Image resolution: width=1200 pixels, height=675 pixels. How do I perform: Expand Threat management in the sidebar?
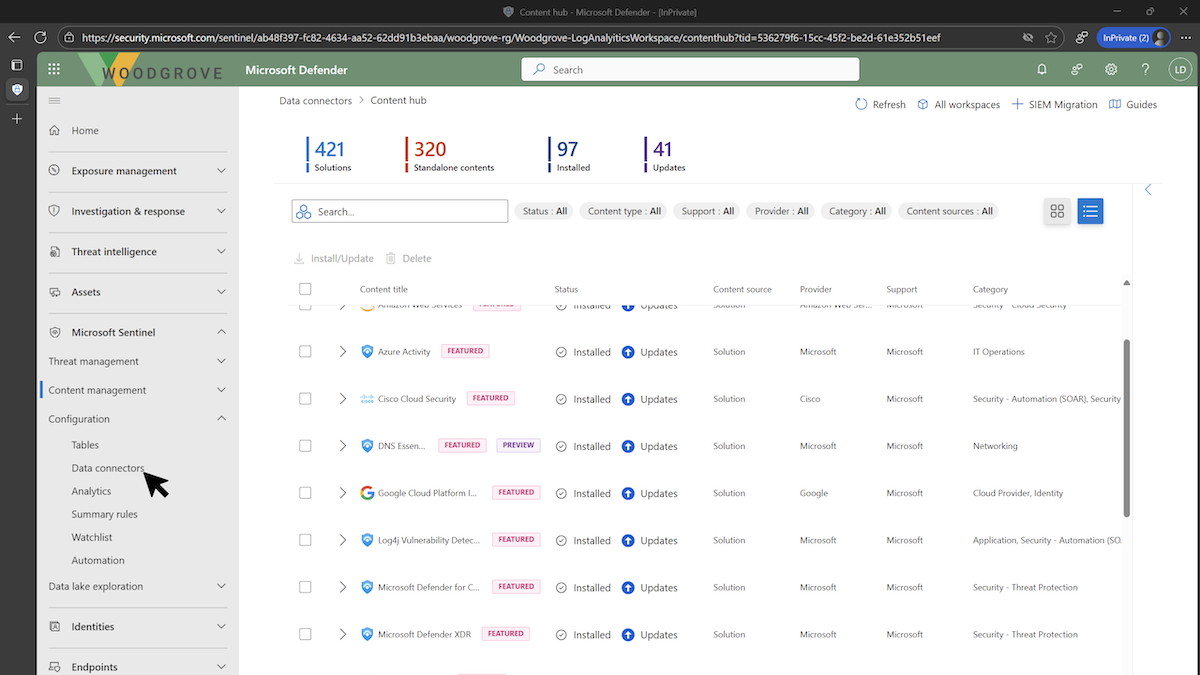pyautogui.click(x=138, y=361)
